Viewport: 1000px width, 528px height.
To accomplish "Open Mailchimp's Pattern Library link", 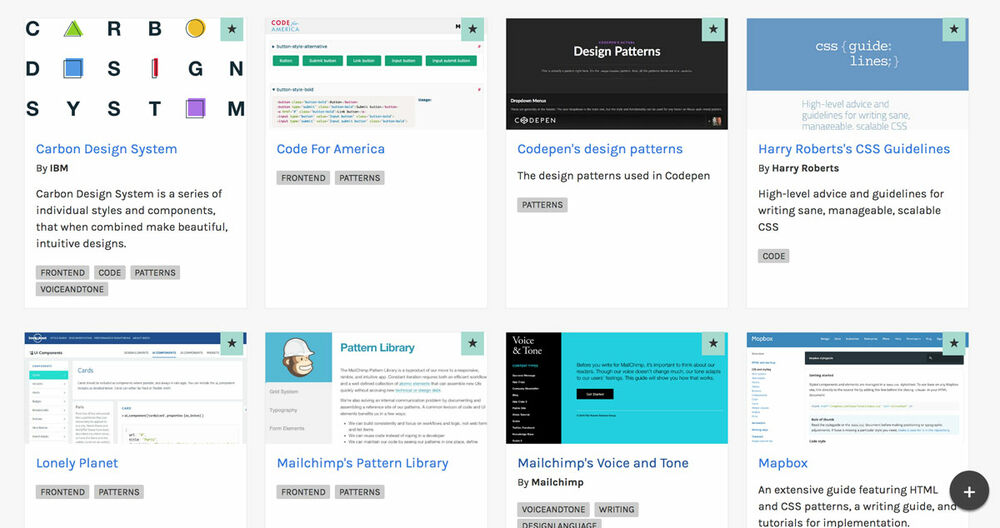I will tap(362, 464).
